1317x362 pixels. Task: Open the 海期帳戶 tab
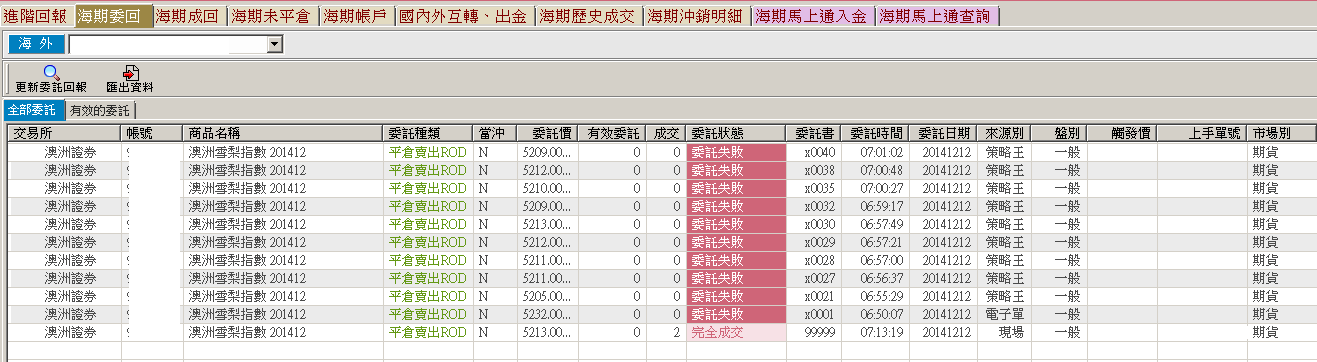[357, 16]
